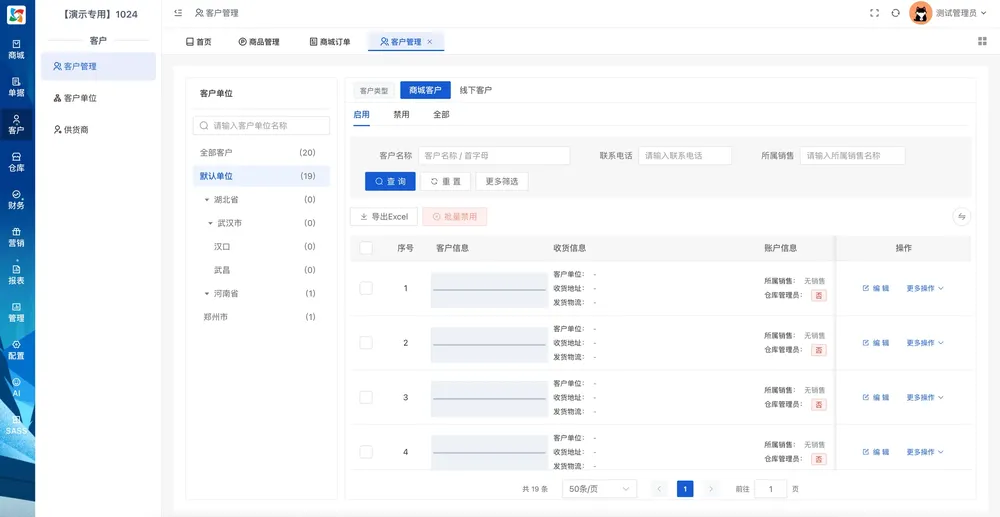
Task: Open the 报表 sidebar module
Action: [x=17, y=275]
